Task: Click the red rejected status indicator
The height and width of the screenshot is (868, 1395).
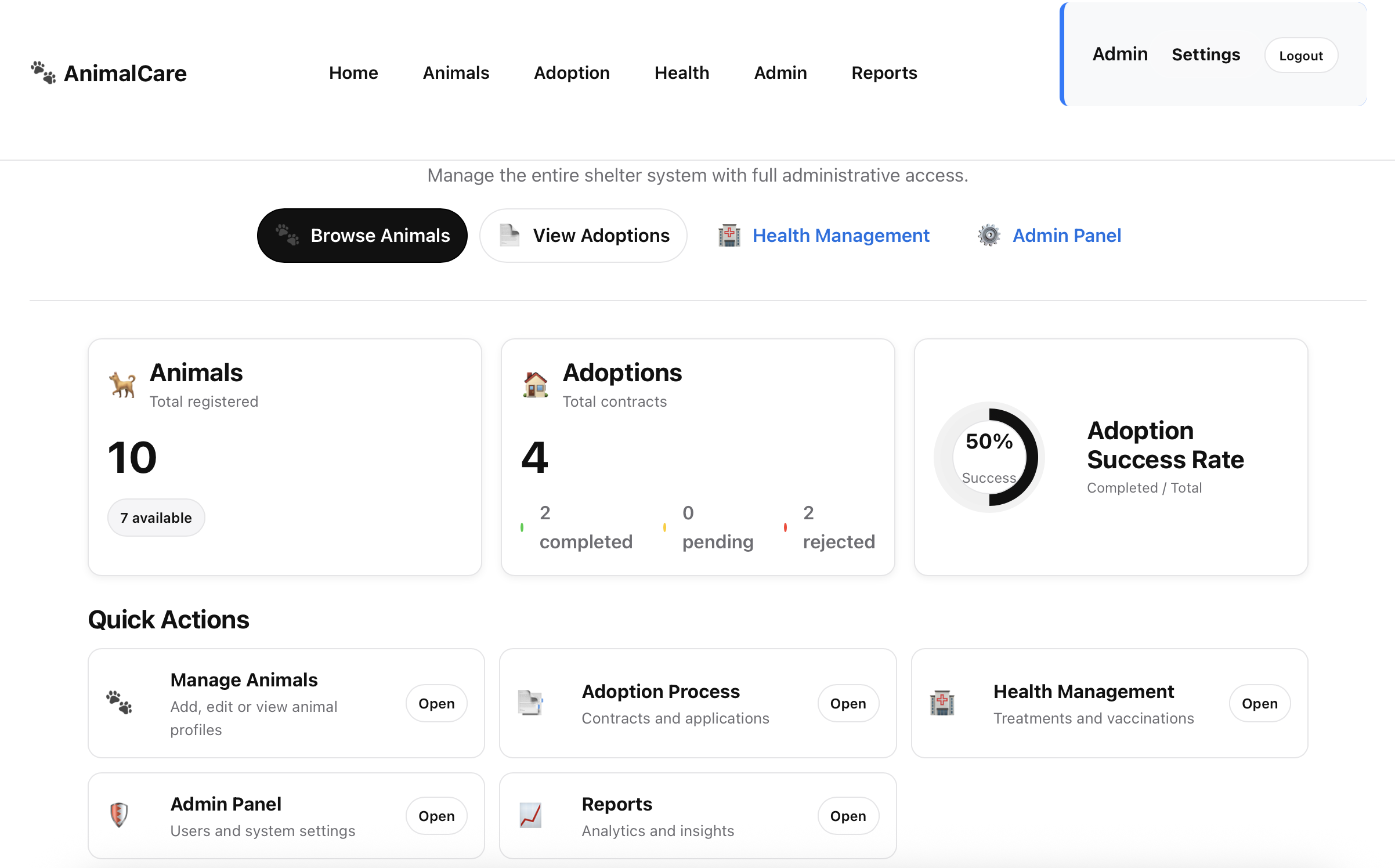Action: (785, 527)
